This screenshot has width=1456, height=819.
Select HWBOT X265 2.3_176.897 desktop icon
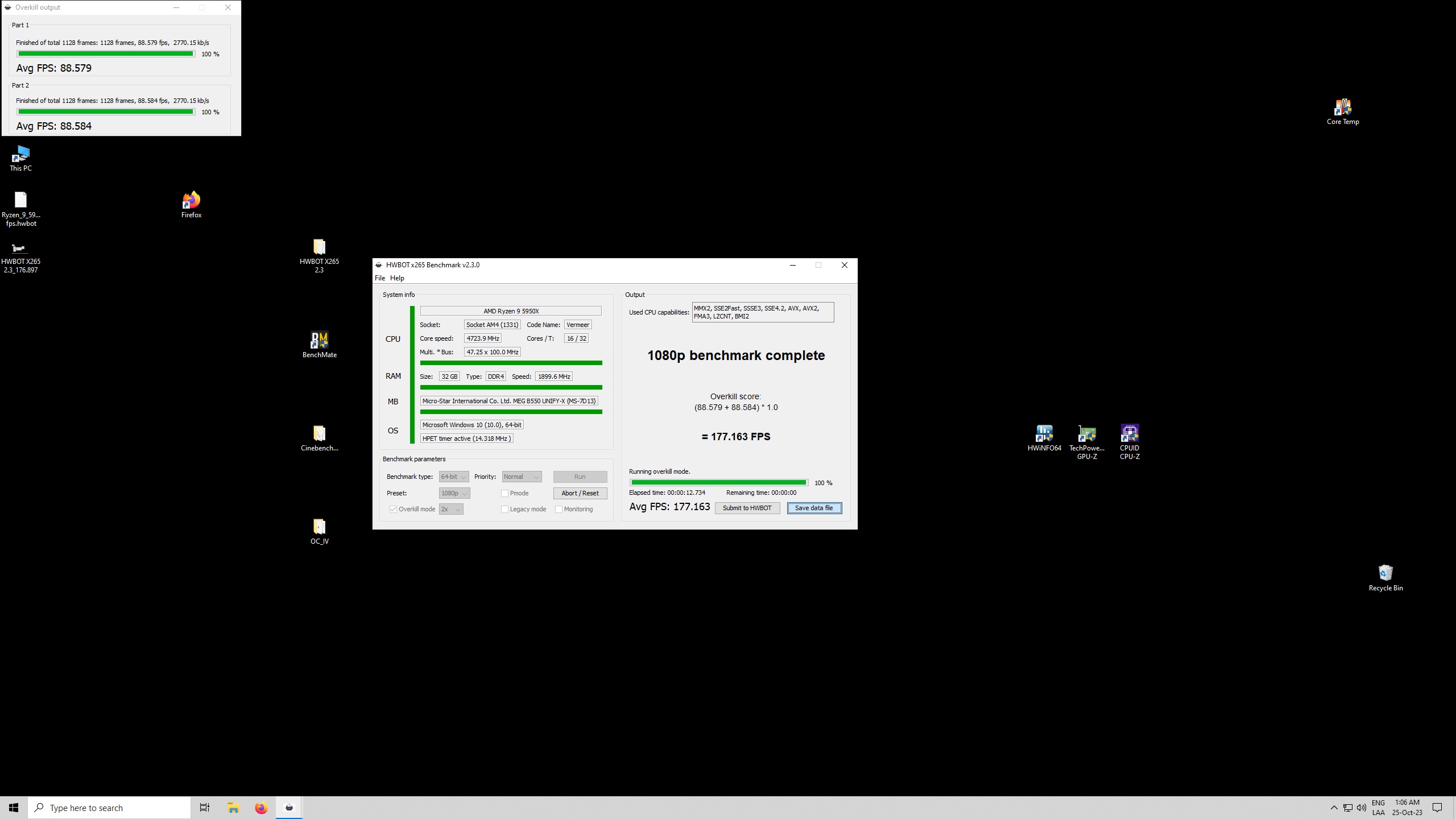click(20, 258)
